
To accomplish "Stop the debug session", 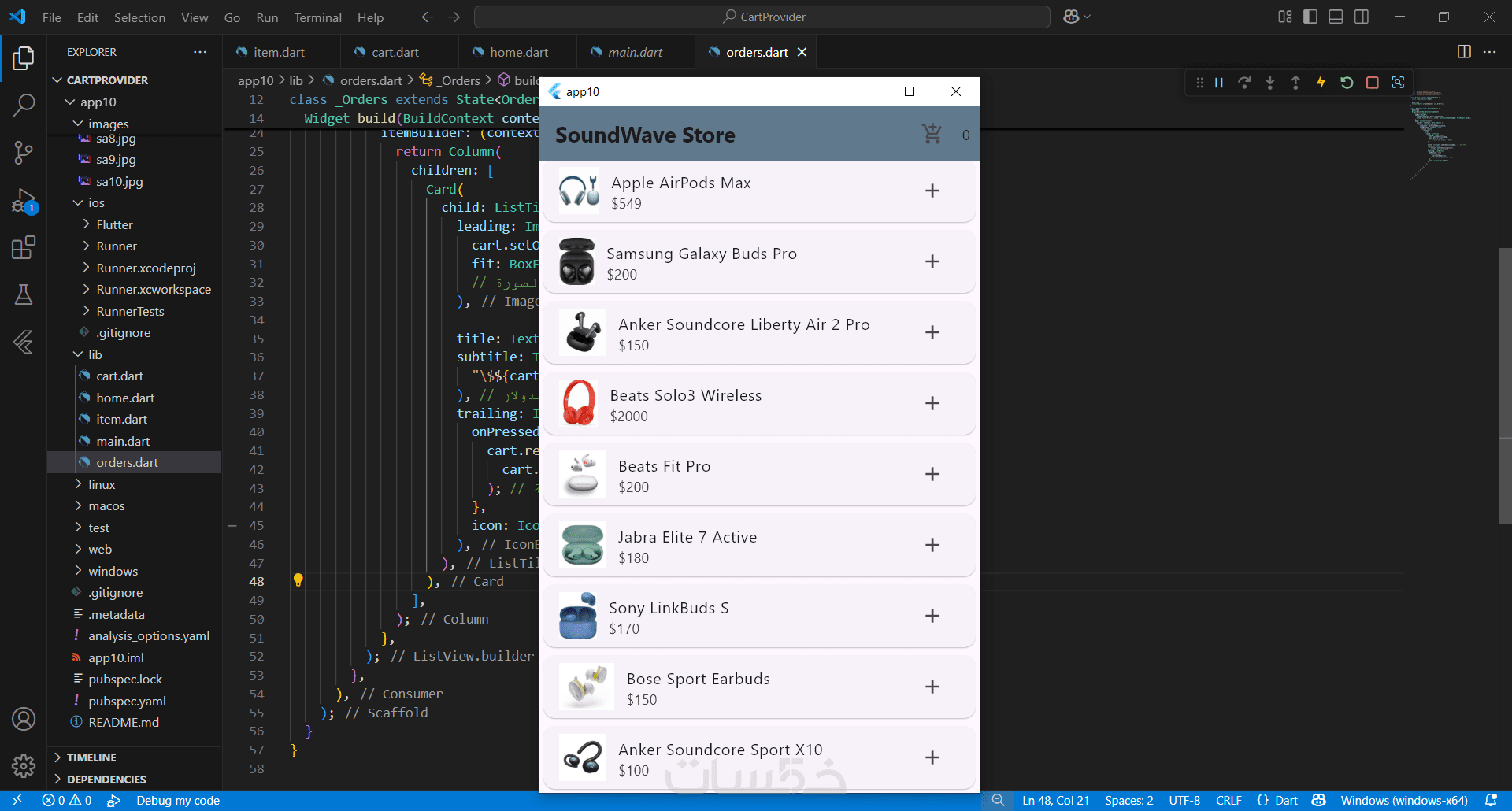I will pyautogui.click(x=1373, y=83).
